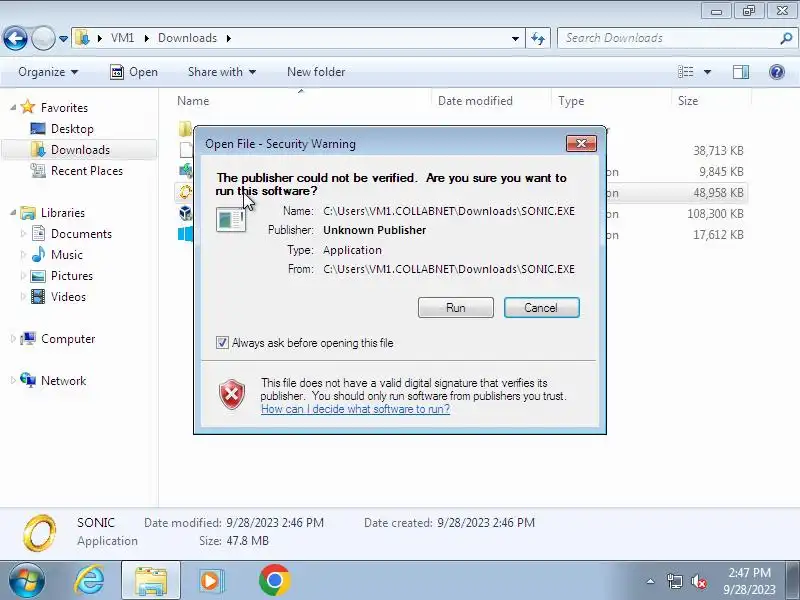
Task: Click the Change your view icon
Action: [x=685, y=72]
